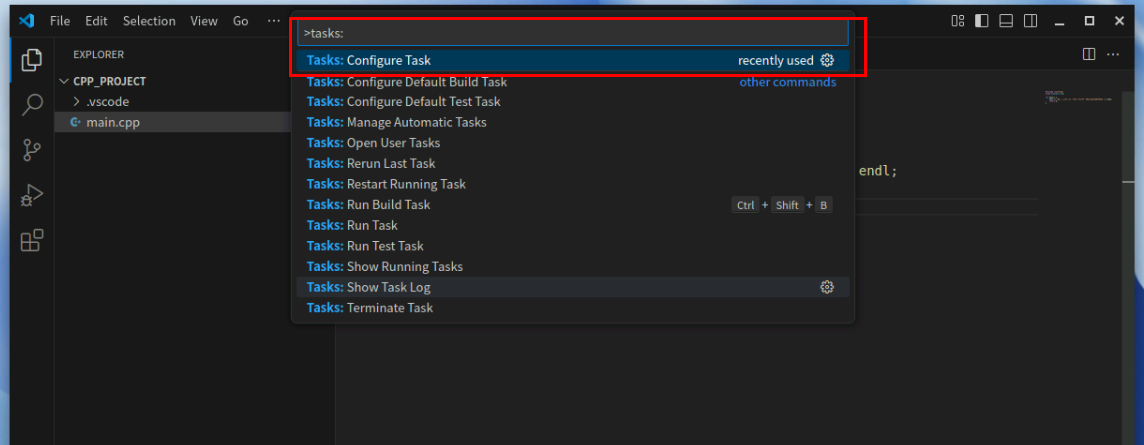The image size is (1144, 445).
Task: Click gear icon beside Configure Task
Action: tap(827, 61)
